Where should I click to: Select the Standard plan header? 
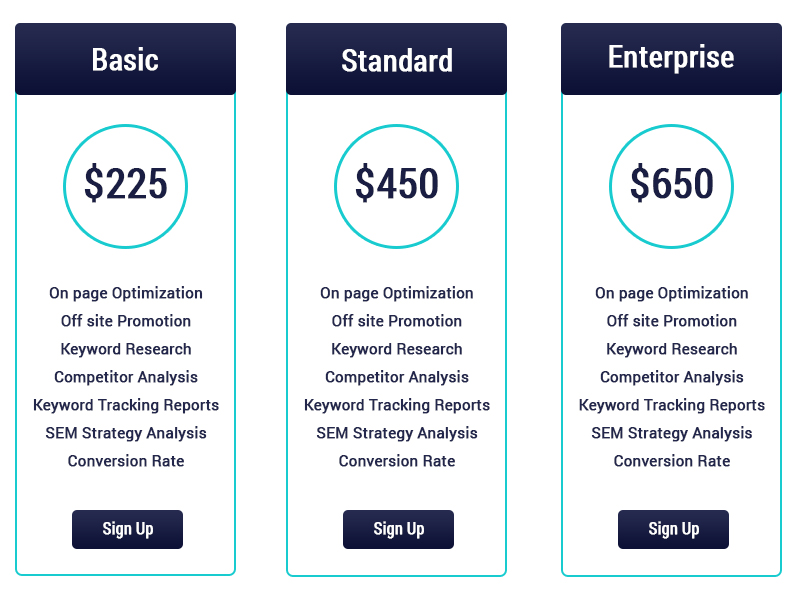396,59
